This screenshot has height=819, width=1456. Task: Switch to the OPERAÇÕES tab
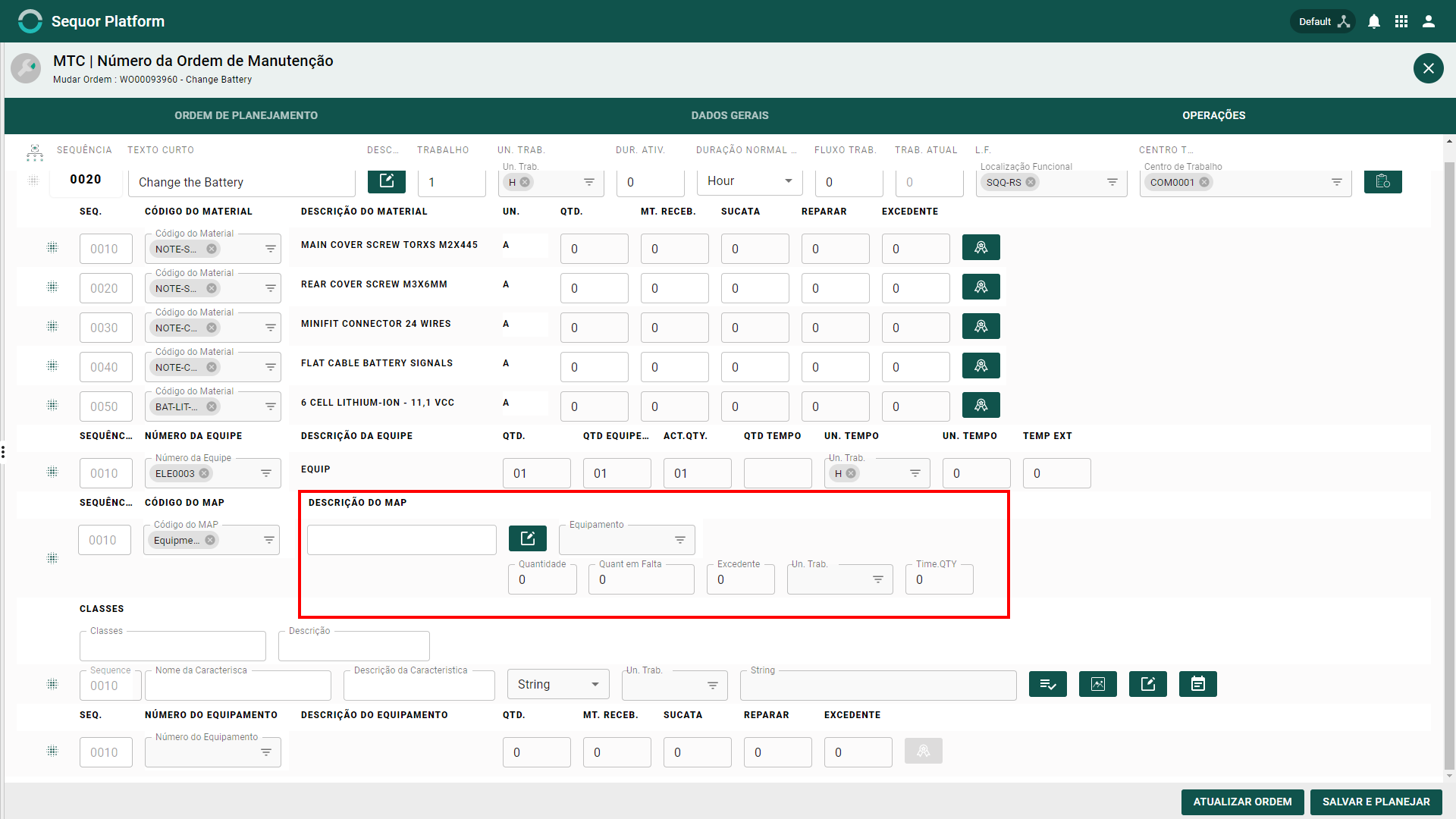coord(1214,115)
